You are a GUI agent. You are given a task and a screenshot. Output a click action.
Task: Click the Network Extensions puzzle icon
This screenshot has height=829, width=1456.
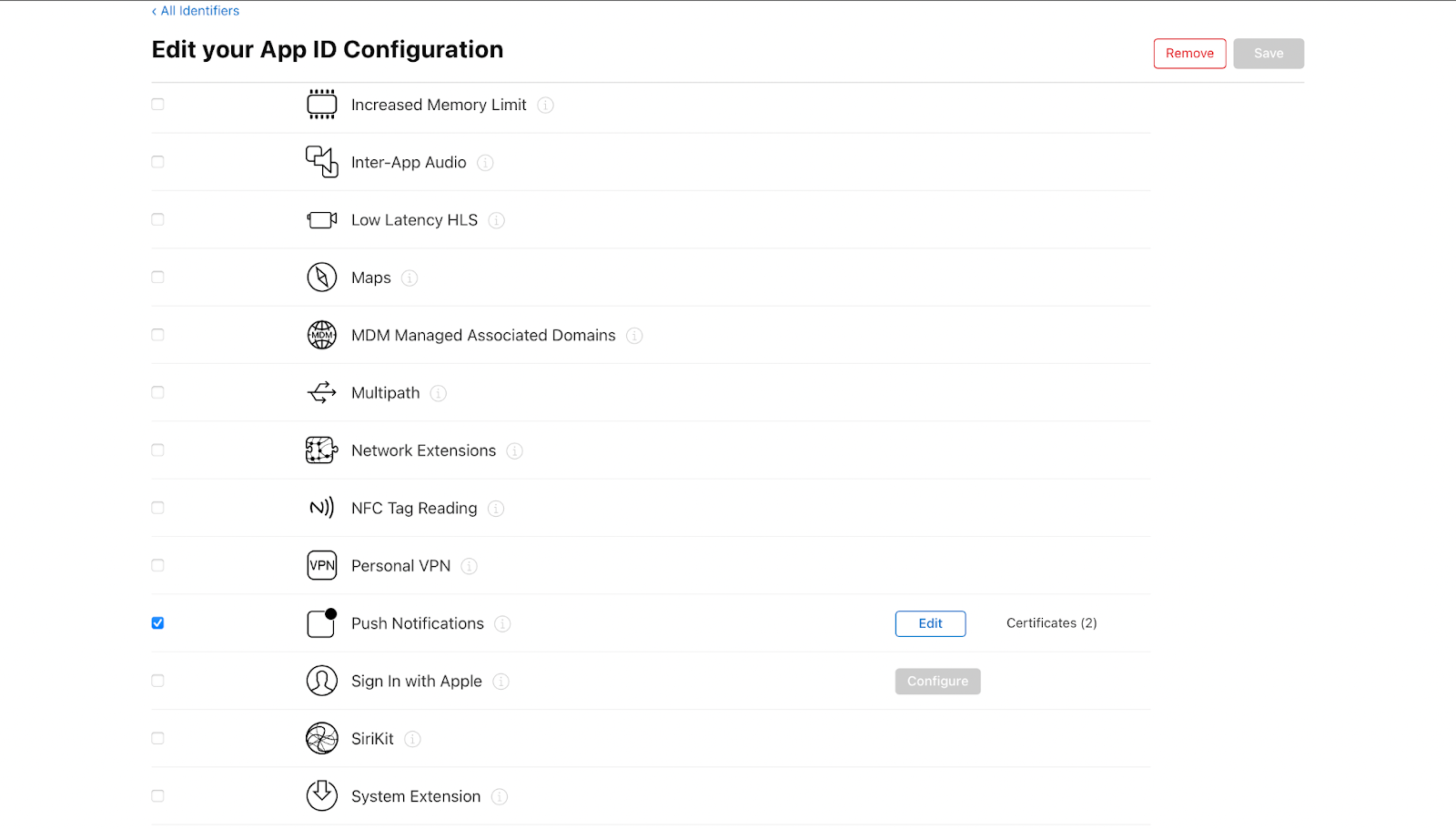coord(321,450)
